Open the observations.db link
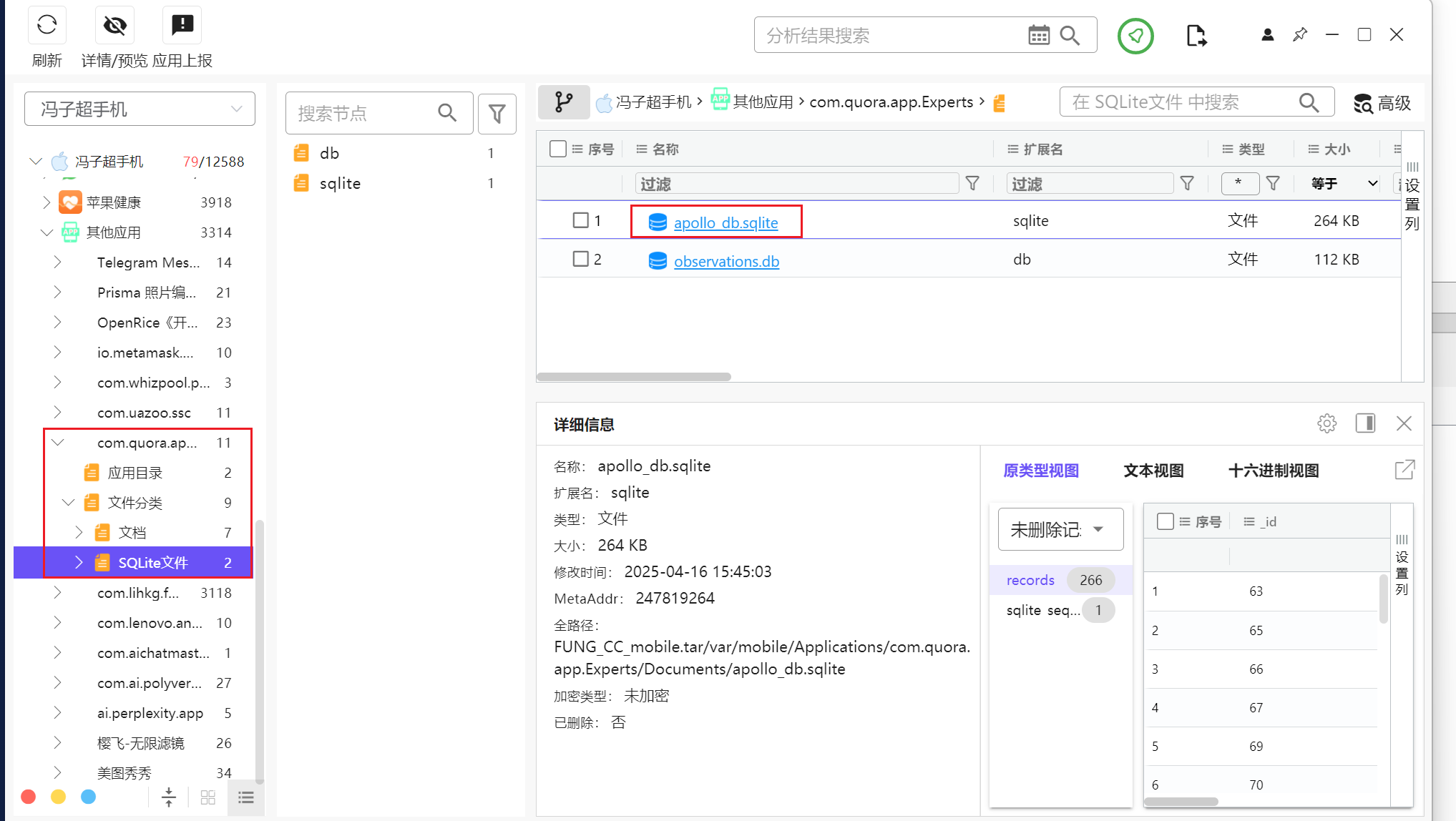The width and height of the screenshot is (1456, 821). 725,261
